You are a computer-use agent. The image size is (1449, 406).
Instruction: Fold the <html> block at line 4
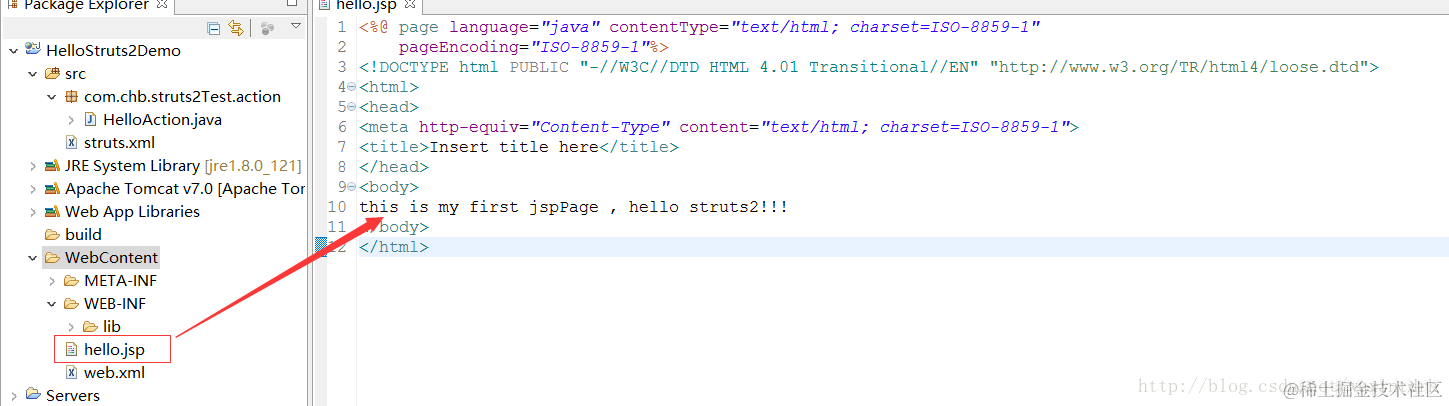[x=350, y=87]
